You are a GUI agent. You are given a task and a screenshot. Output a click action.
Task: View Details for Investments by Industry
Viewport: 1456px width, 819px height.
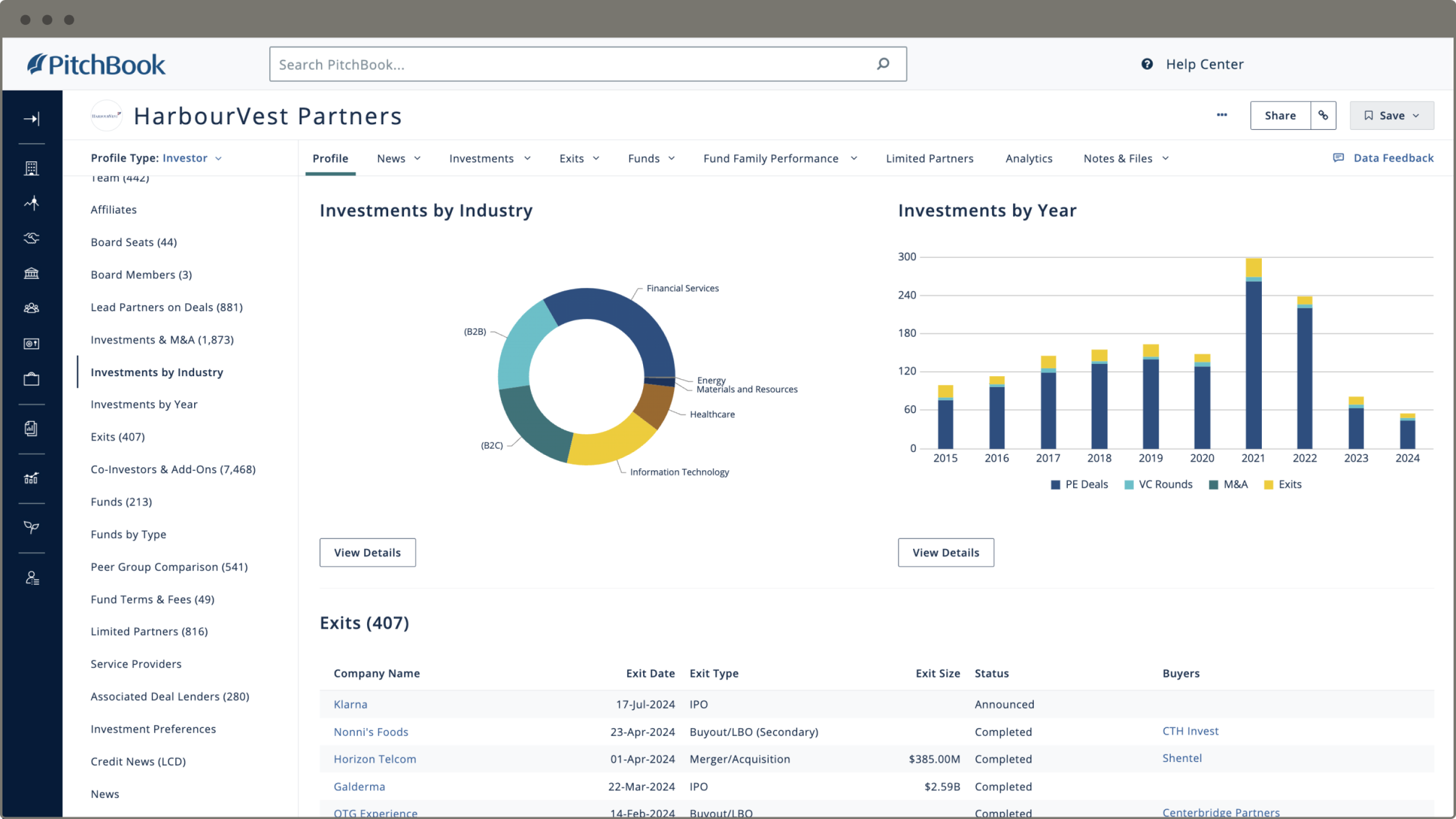point(368,552)
